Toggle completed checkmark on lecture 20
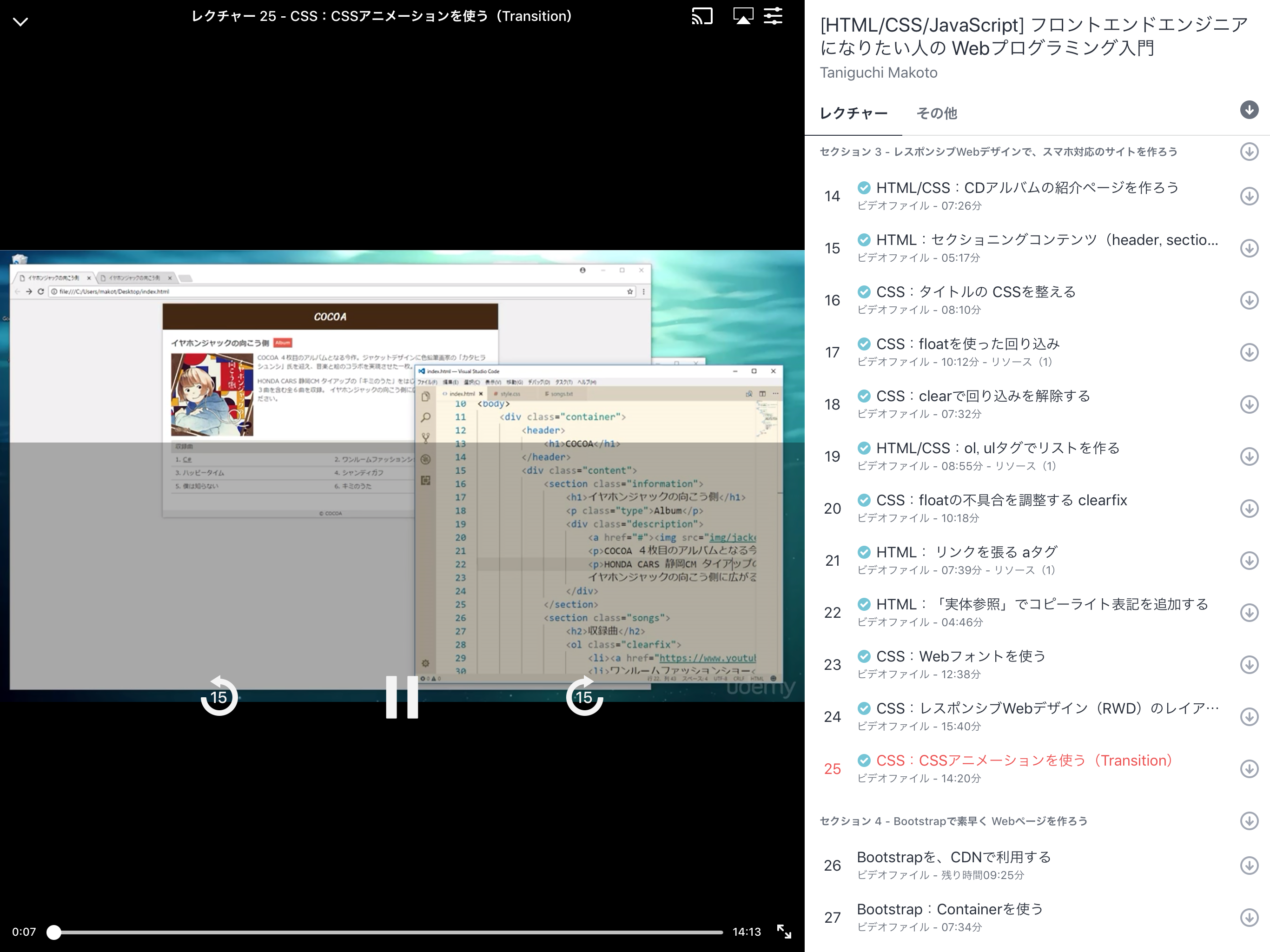Viewport: 1270px width, 952px height. [864, 500]
